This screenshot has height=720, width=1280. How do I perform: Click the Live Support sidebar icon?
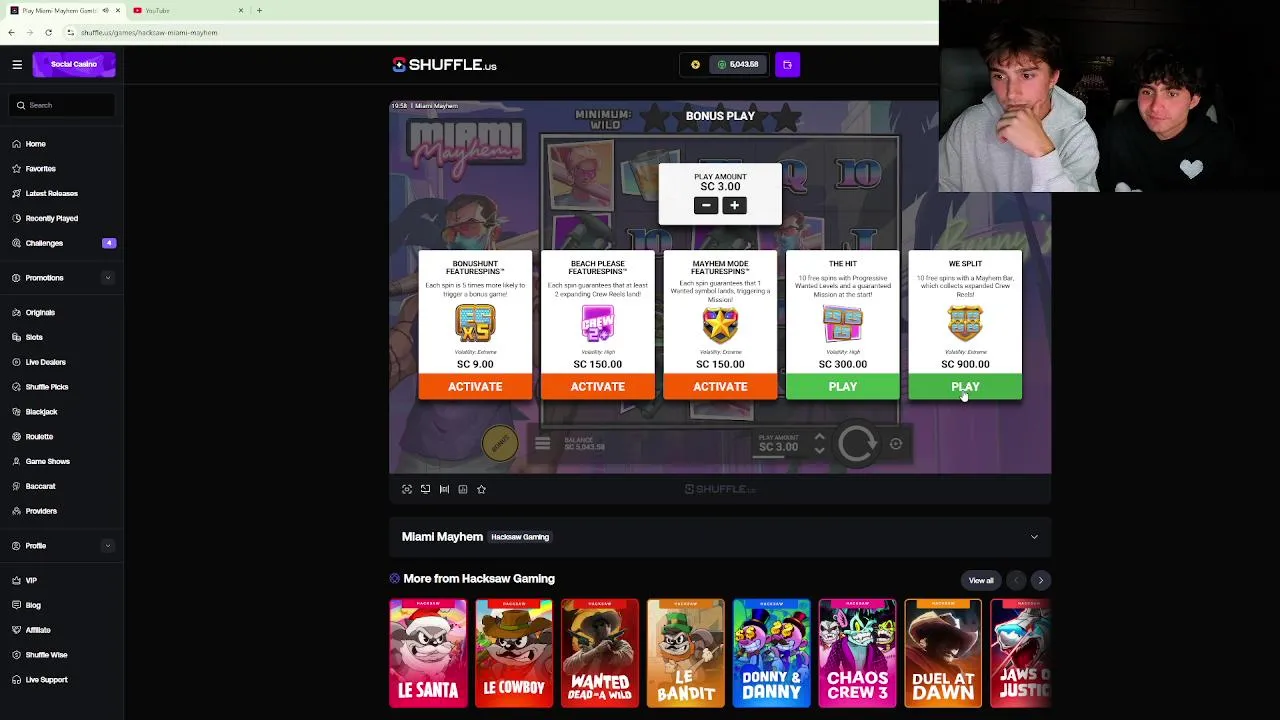pyautogui.click(x=17, y=680)
